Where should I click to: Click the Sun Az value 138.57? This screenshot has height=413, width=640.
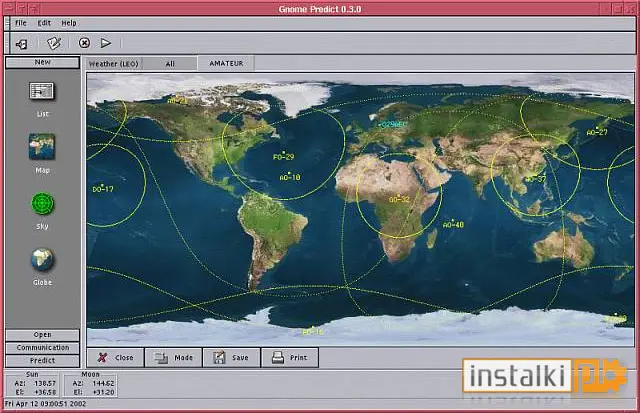coord(46,384)
